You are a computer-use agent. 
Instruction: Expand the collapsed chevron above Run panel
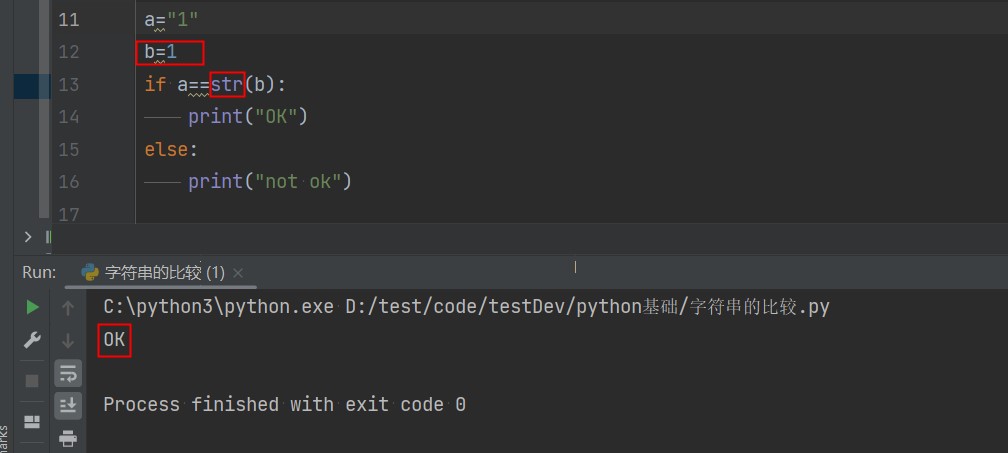point(28,237)
